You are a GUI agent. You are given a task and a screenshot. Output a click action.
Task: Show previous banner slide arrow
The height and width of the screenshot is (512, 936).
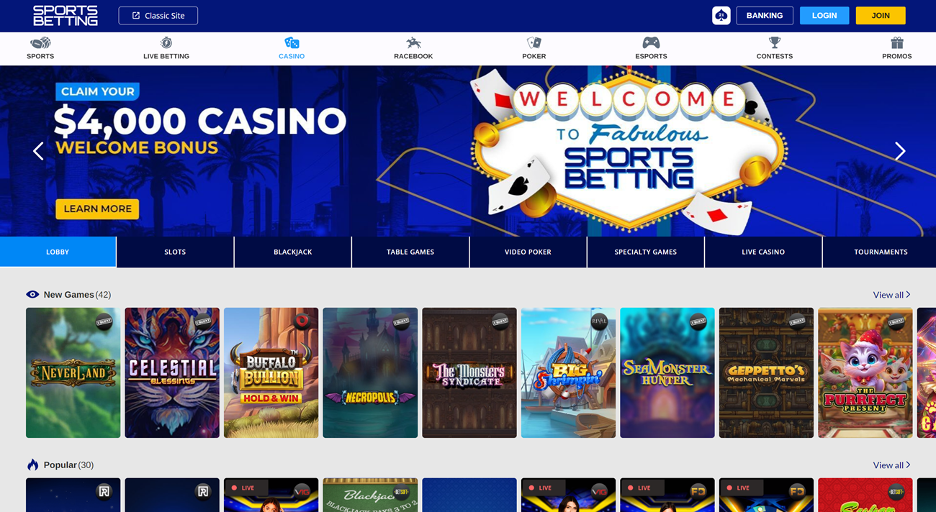pyautogui.click(x=38, y=151)
